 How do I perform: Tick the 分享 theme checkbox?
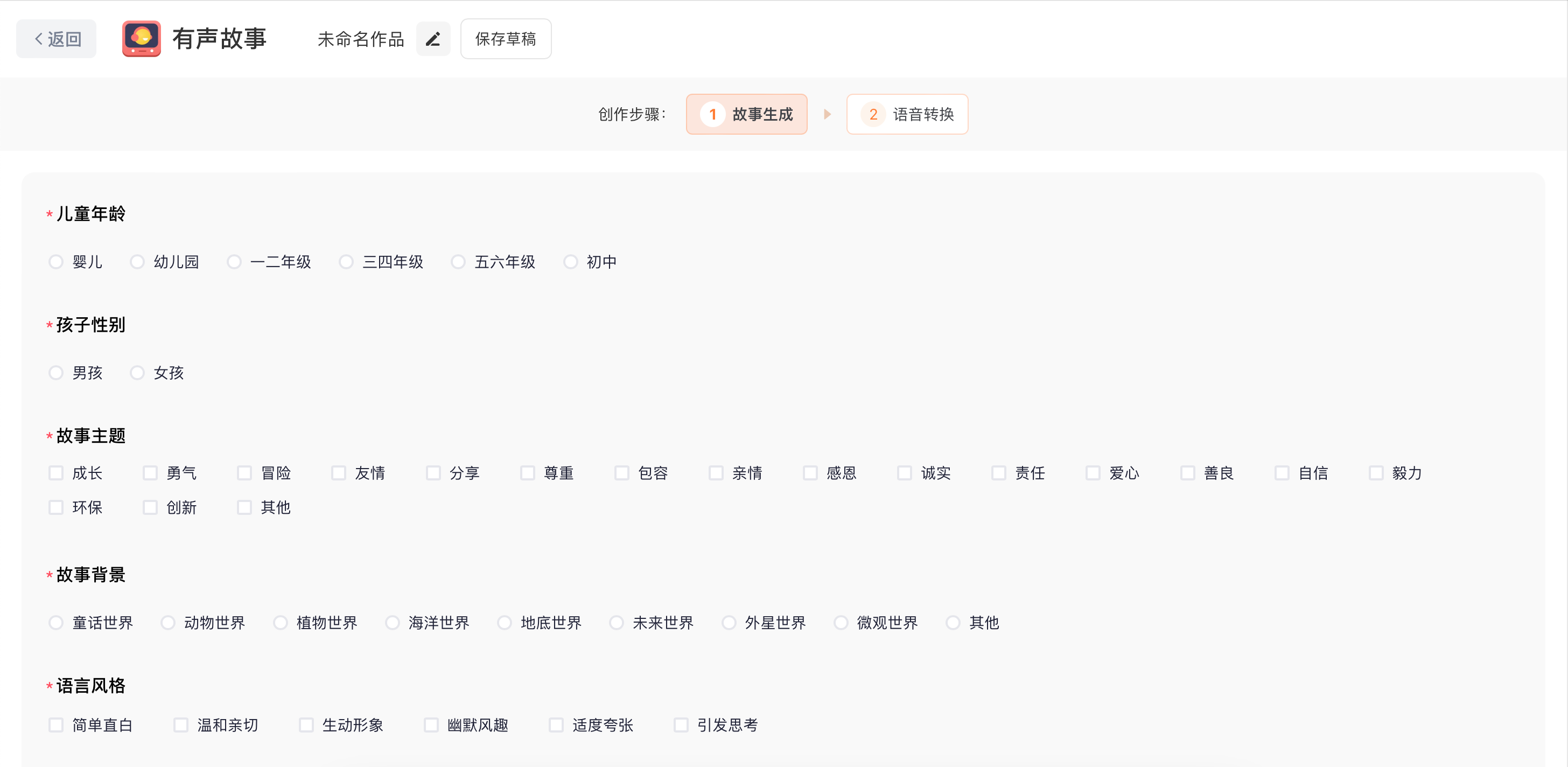coord(433,473)
